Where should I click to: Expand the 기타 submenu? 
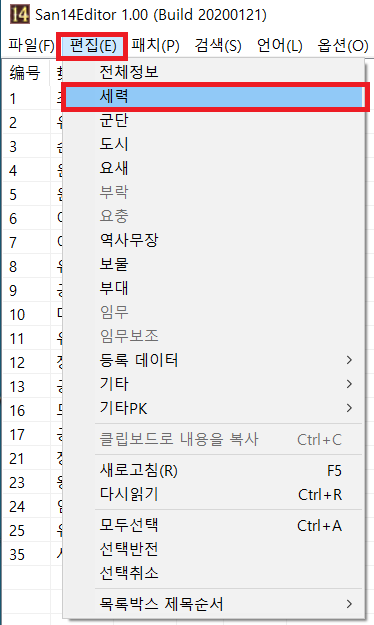click(x=215, y=384)
